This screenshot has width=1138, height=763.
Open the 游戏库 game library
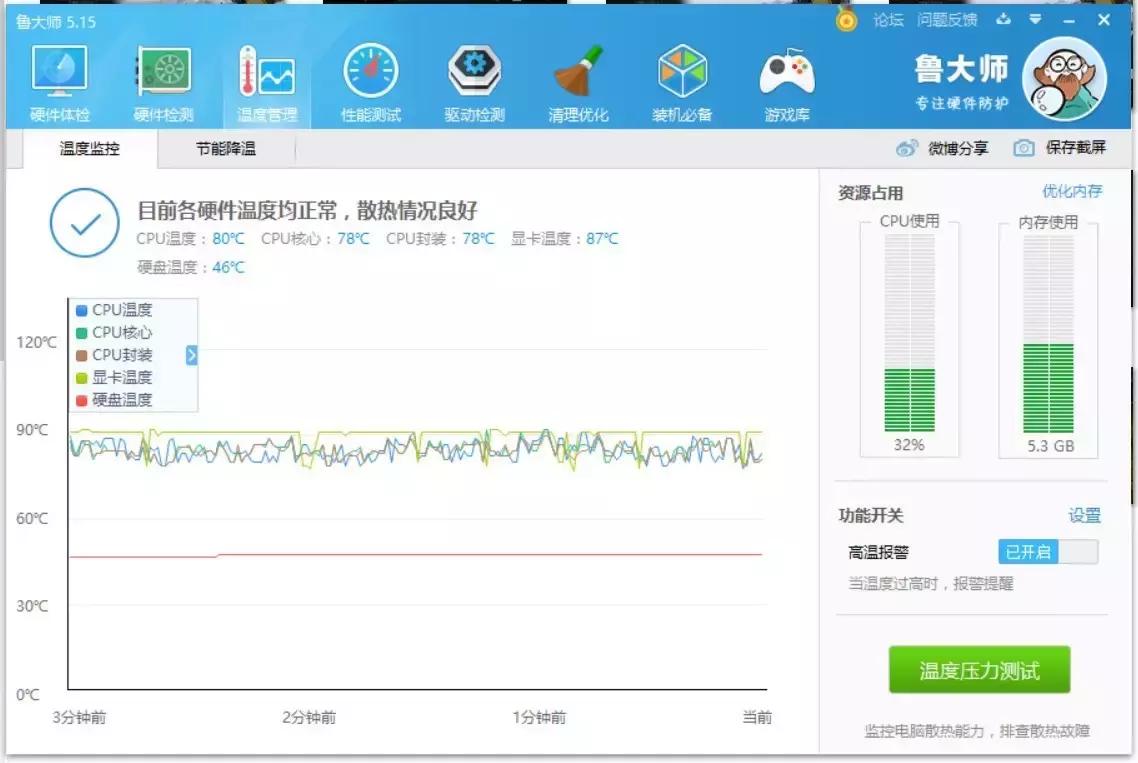pos(786,75)
